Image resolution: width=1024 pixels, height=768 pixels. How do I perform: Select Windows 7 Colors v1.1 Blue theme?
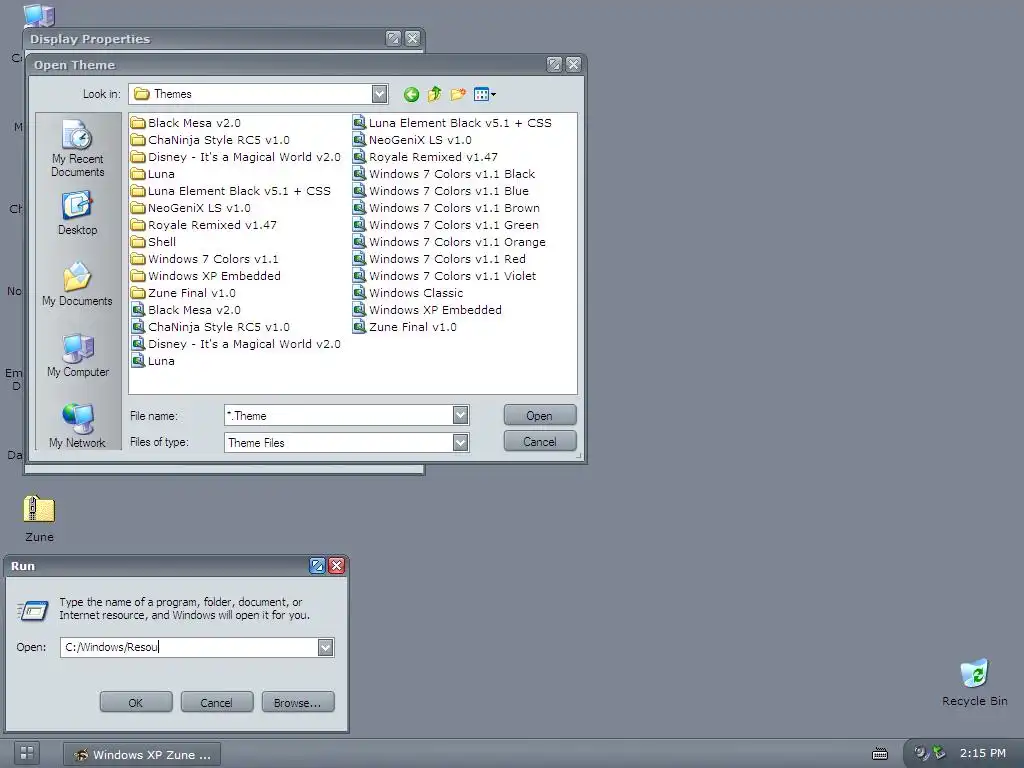(441, 191)
